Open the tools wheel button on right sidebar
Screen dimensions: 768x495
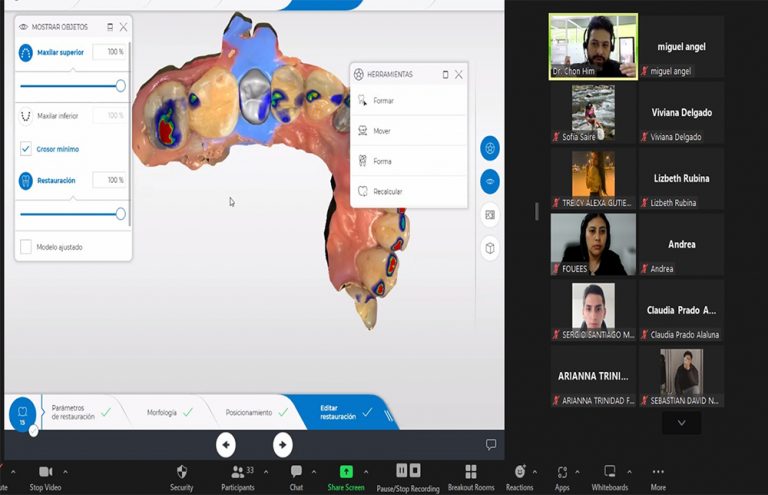pyautogui.click(x=490, y=148)
